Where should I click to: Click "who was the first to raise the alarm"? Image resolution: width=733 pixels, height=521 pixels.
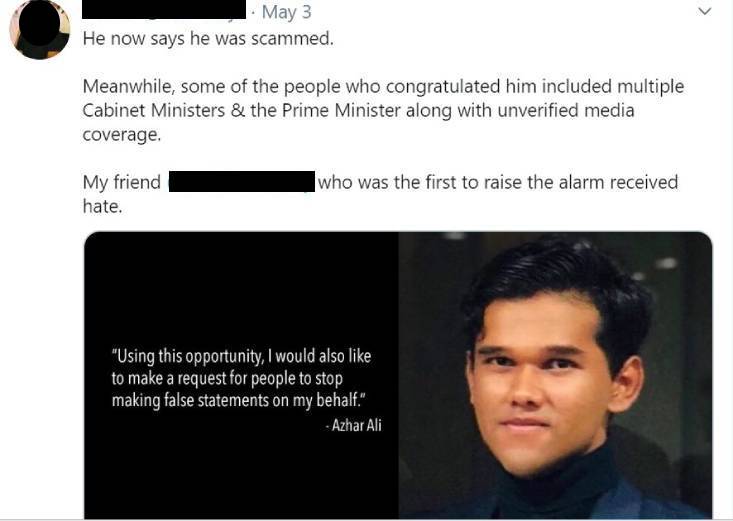(461, 182)
